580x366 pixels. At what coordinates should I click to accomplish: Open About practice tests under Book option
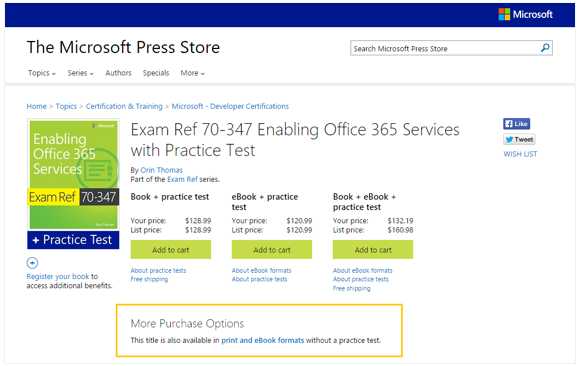tap(158, 271)
